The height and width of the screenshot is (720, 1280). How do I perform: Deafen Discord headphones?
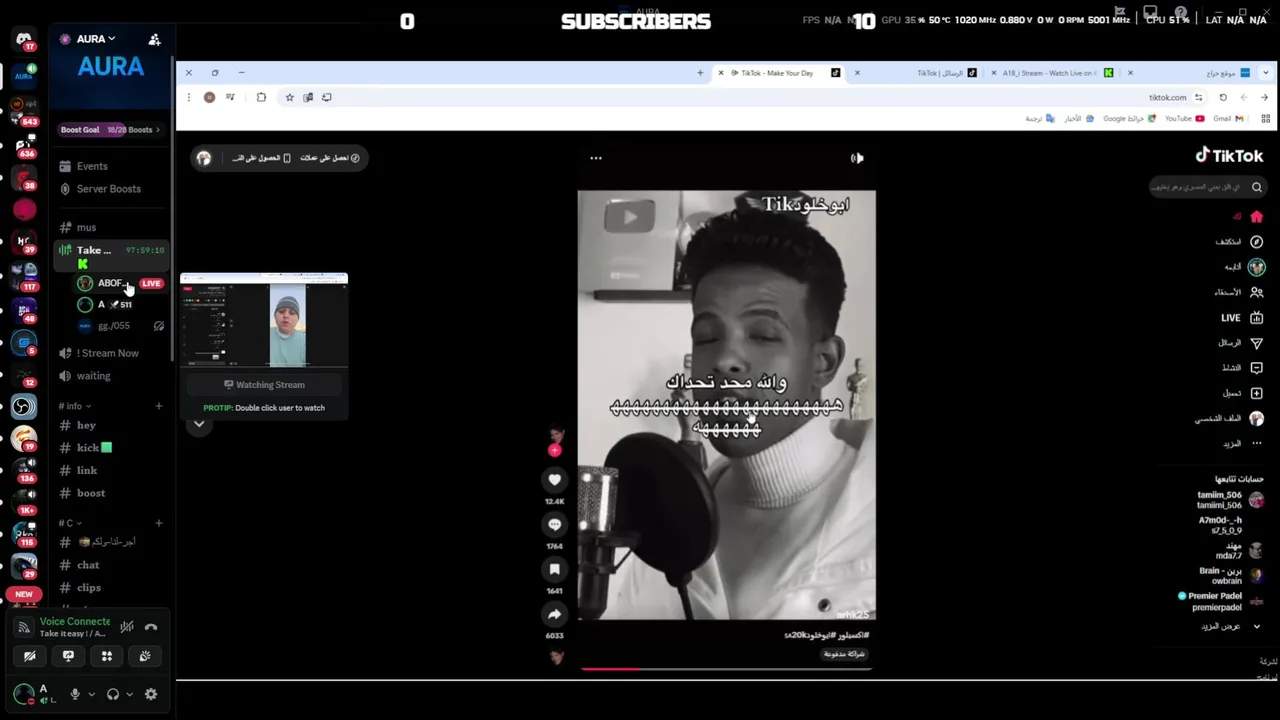[113, 694]
